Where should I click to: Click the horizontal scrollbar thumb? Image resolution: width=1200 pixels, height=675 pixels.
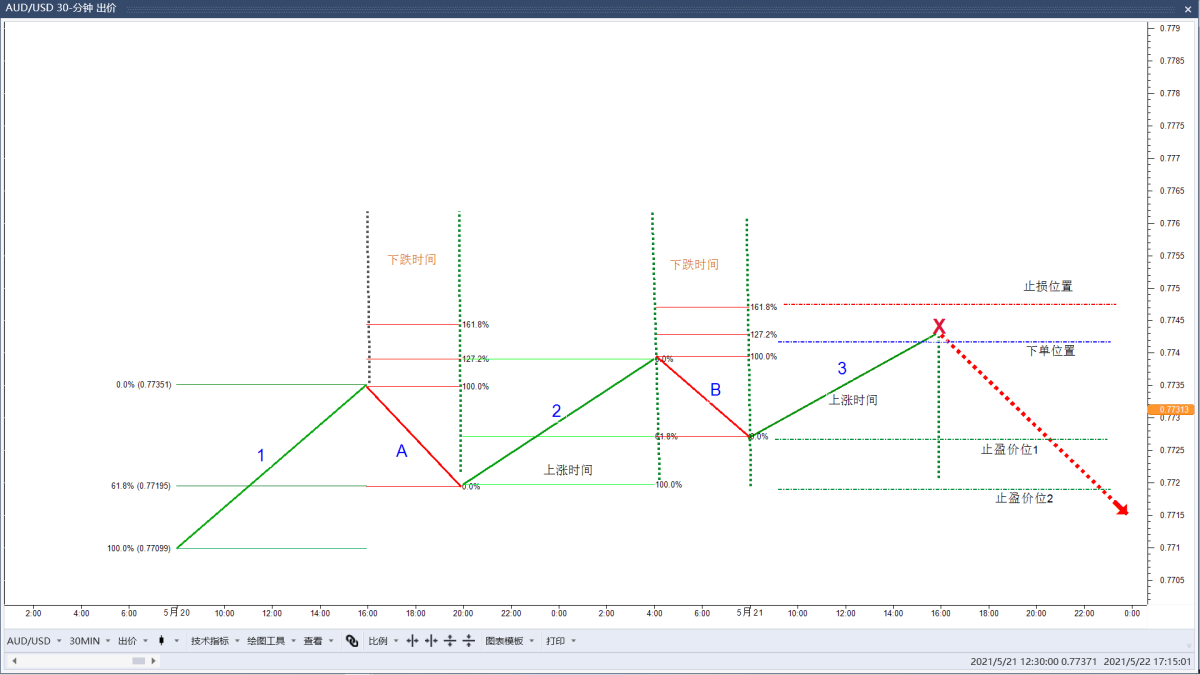[x=137, y=660]
